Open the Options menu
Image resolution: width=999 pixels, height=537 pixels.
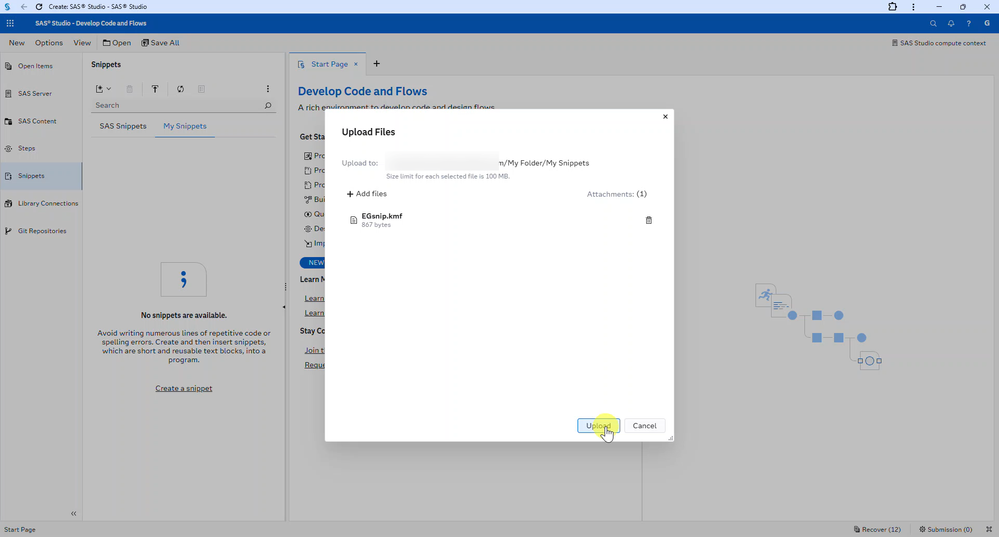[x=49, y=43]
